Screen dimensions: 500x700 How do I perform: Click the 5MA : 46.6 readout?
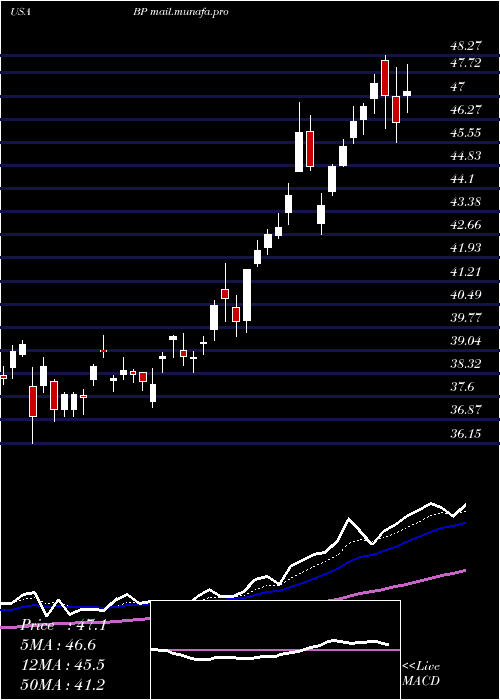coord(58,645)
